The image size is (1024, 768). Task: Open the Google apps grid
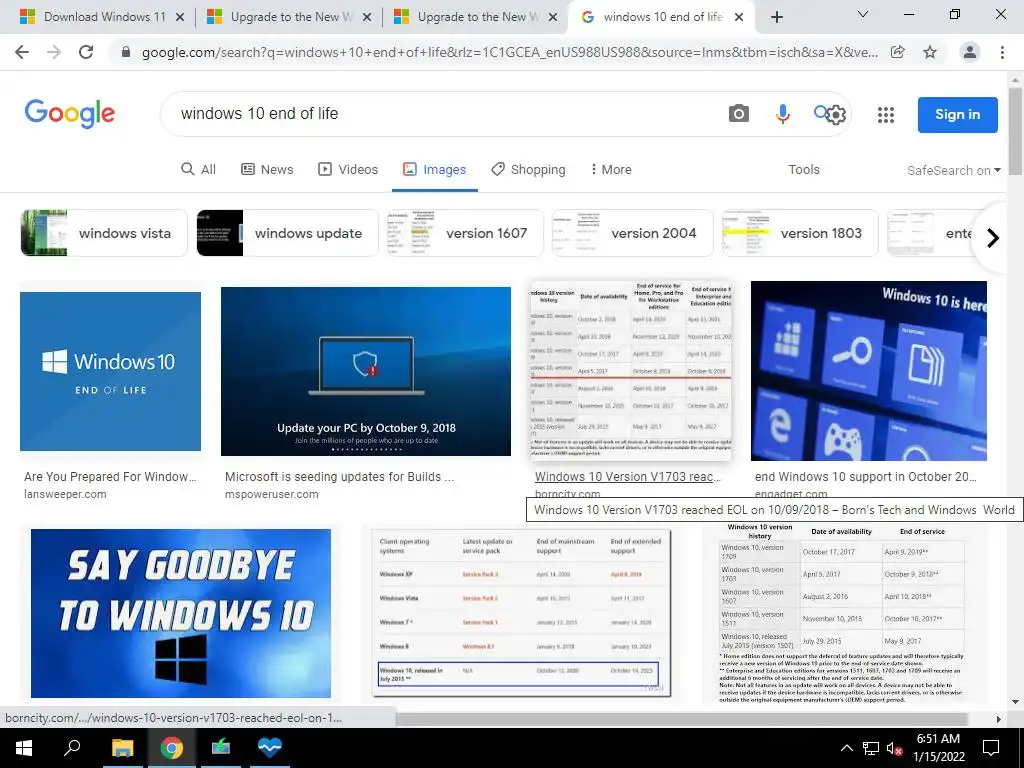coord(886,115)
